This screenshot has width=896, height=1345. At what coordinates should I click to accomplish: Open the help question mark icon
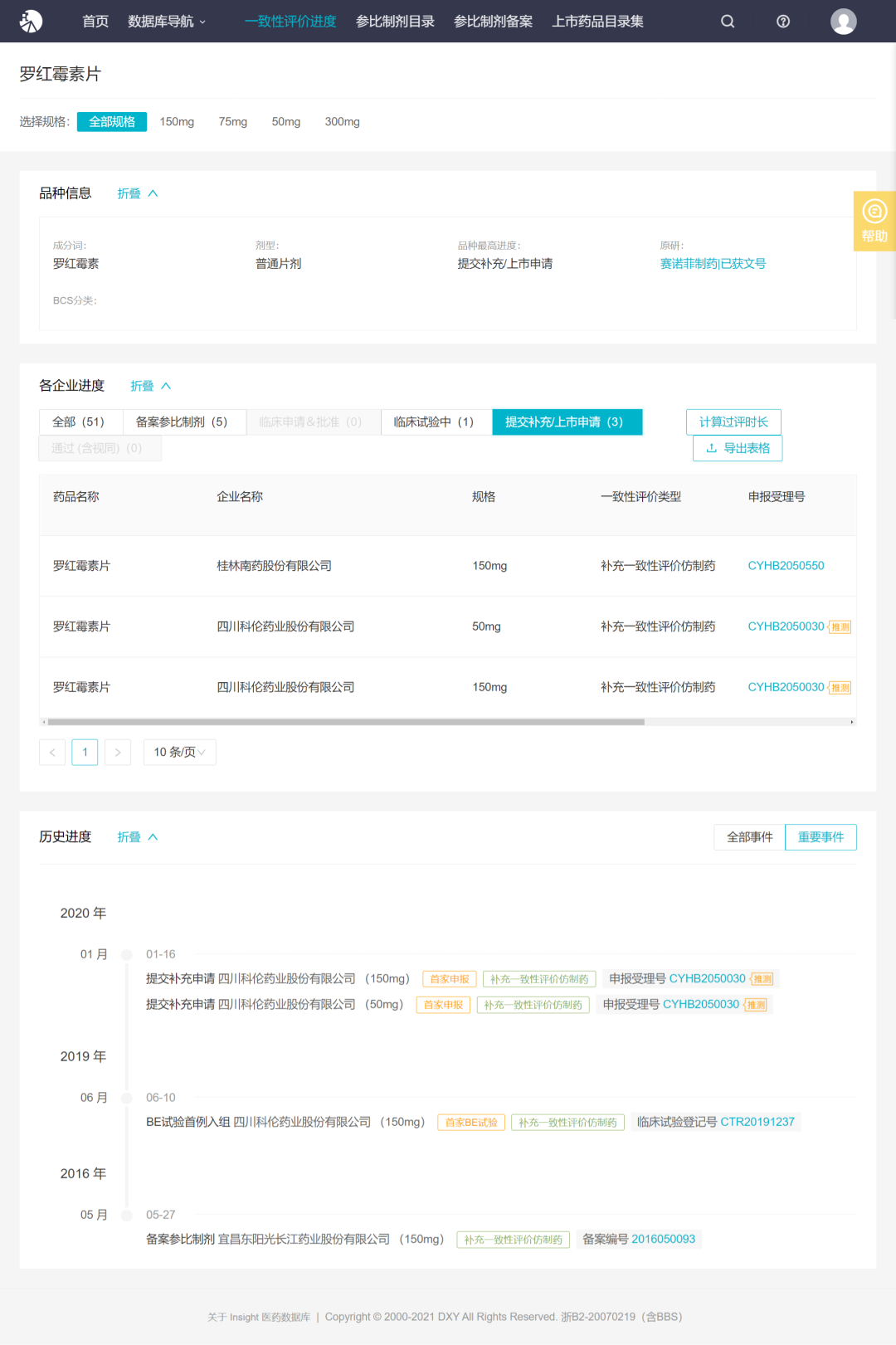click(x=783, y=22)
